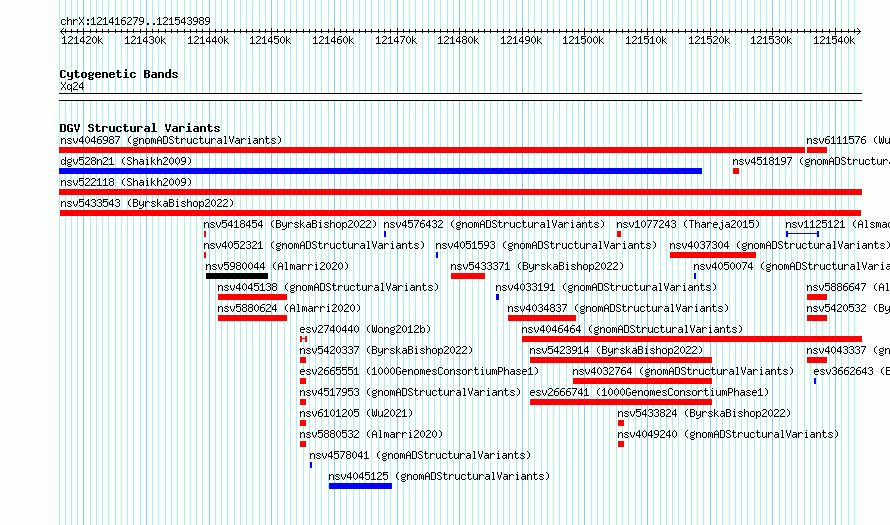This screenshot has height=525, width=890.
Task: Open nsv5433371 variant label
Action: (x=537, y=266)
